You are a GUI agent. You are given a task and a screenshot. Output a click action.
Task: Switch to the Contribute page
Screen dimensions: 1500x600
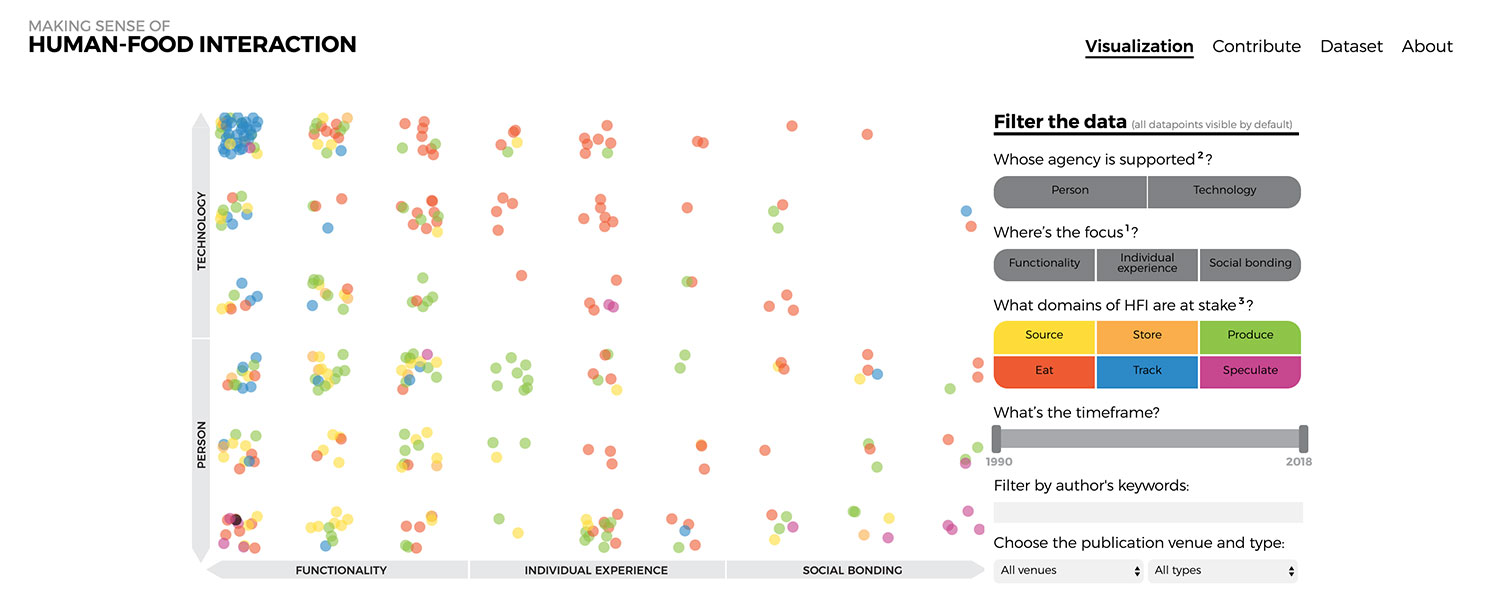tap(1256, 46)
